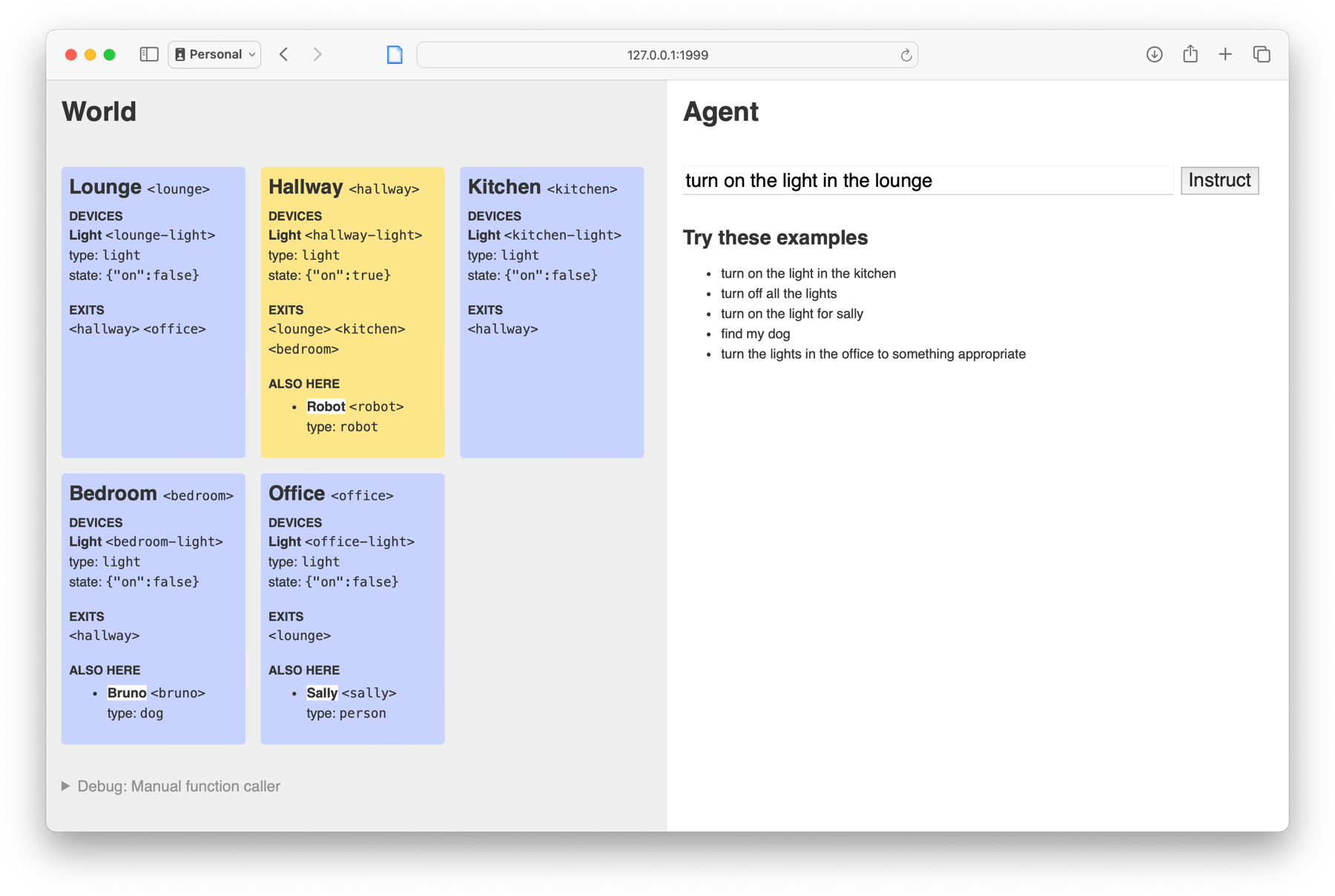Select example 'turn off all the lights'
1335x896 pixels.
click(x=778, y=294)
